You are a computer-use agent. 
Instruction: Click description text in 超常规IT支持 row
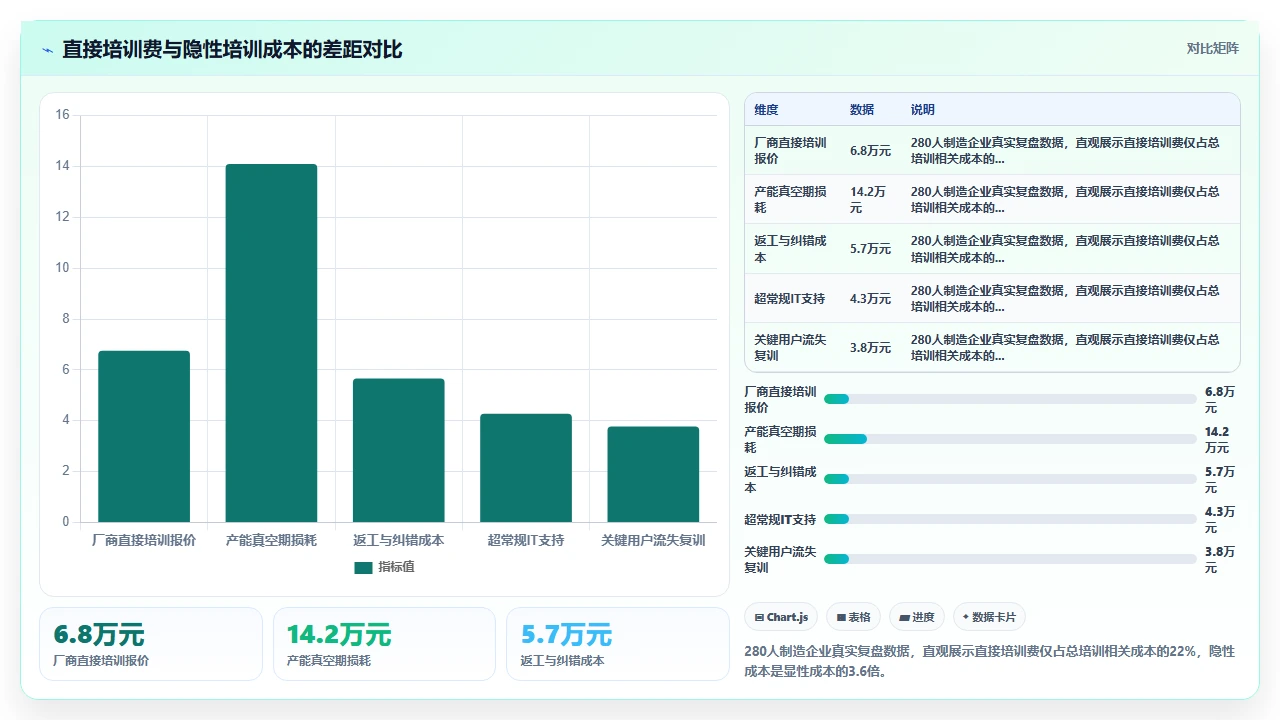1066,298
